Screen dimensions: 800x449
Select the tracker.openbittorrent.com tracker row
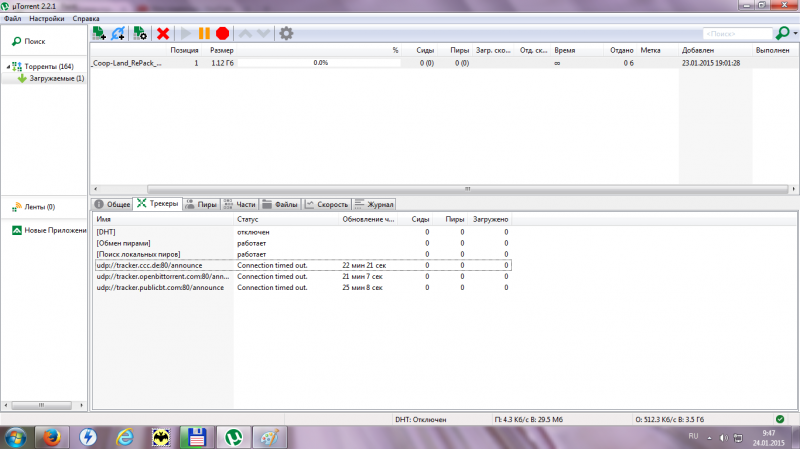point(303,277)
